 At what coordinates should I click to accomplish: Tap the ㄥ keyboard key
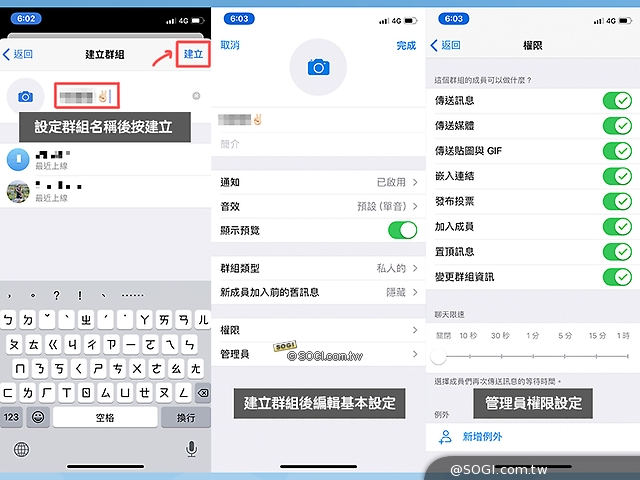click(x=184, y=393)
